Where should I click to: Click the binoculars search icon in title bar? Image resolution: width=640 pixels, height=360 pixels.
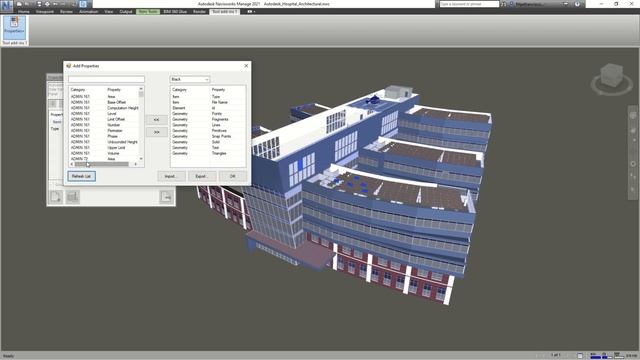pyautogui.click(x=504, y=4)
